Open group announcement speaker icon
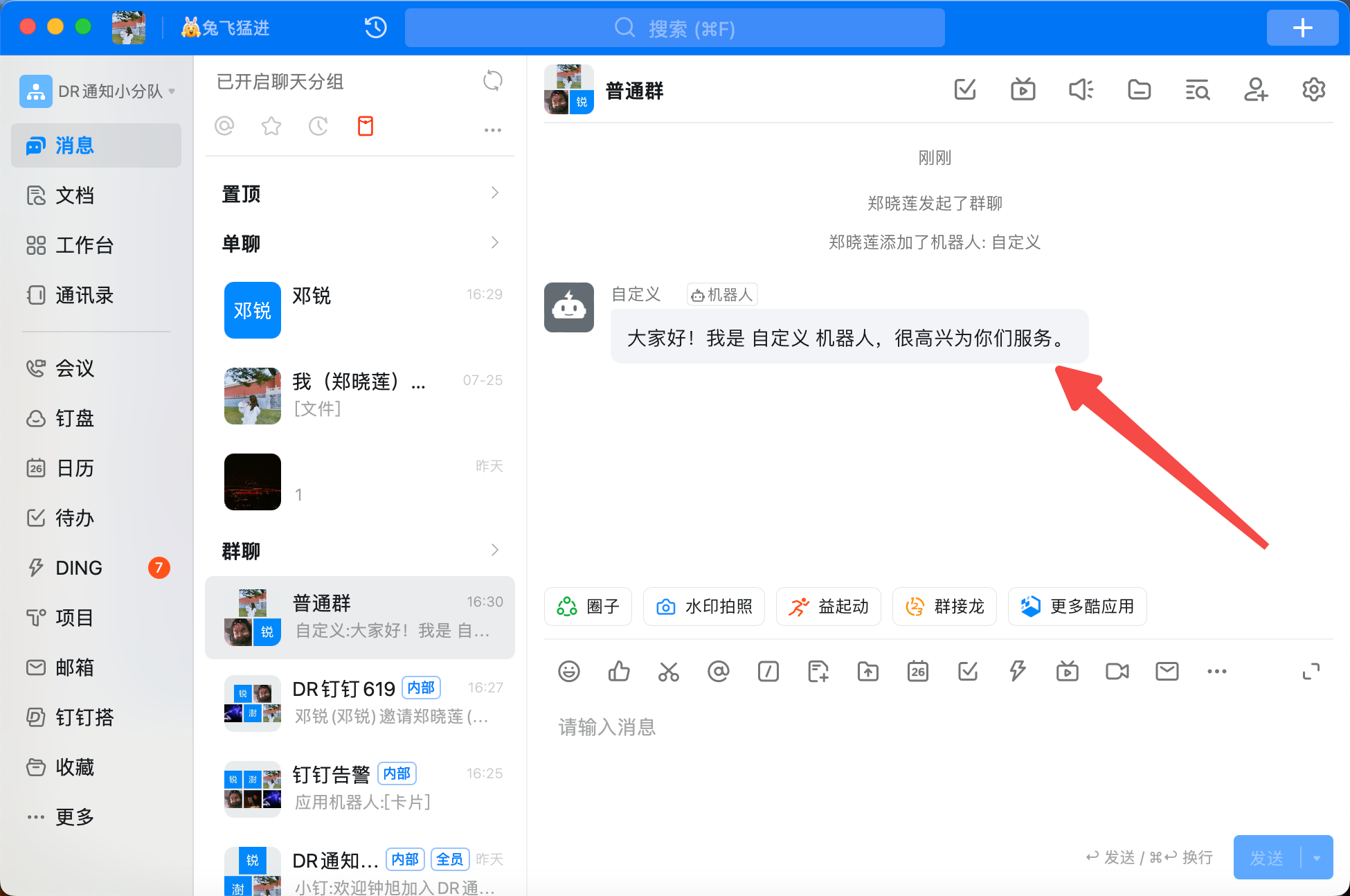Image resolution: width=1350 pixels, height=896 pixels. (1081, 89)
